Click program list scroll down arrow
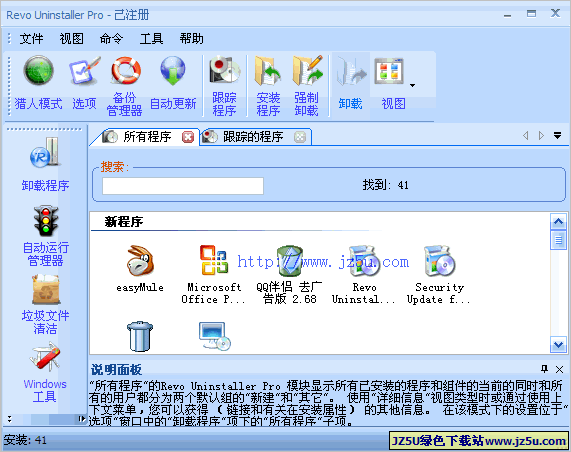 (x=559, y=345)
